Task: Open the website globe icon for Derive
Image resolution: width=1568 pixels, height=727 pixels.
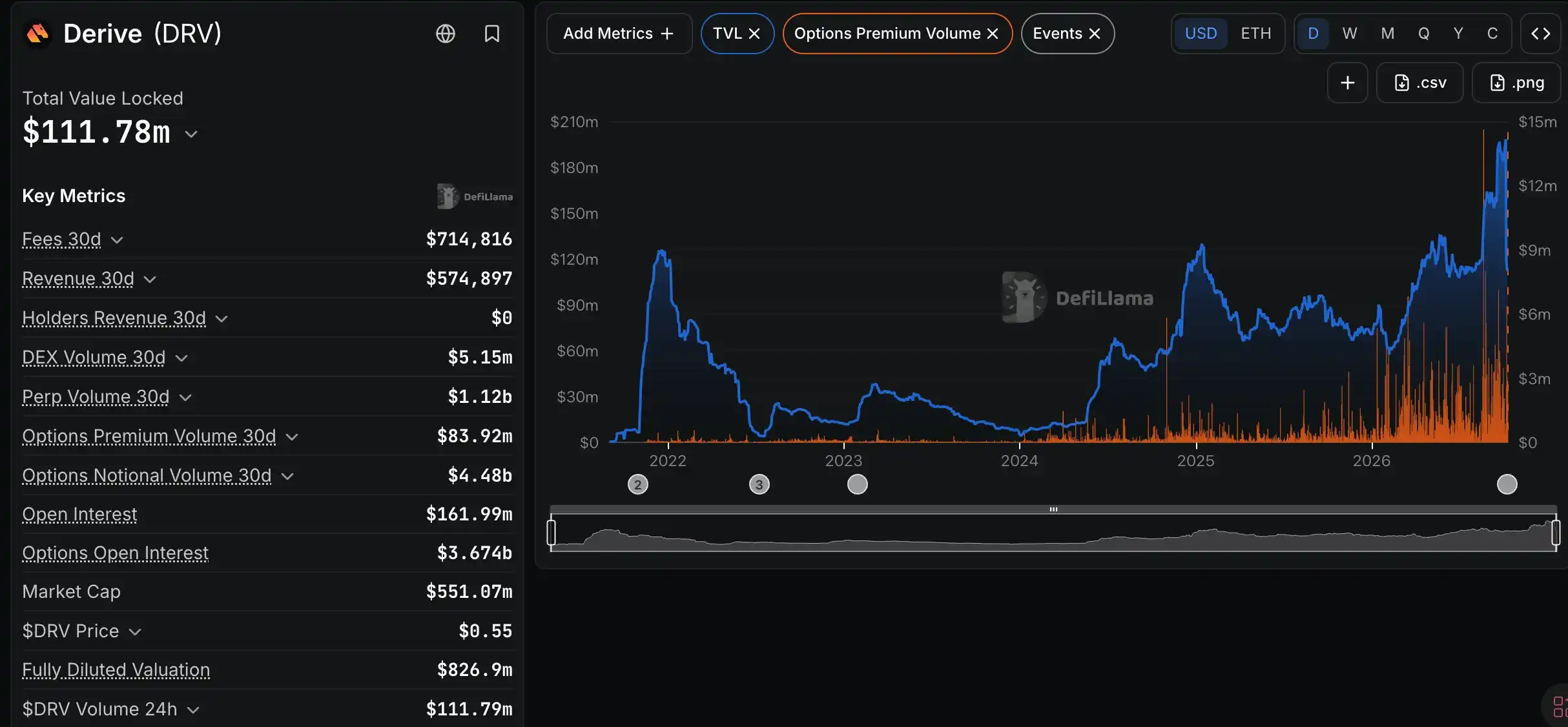Action: 446,34
